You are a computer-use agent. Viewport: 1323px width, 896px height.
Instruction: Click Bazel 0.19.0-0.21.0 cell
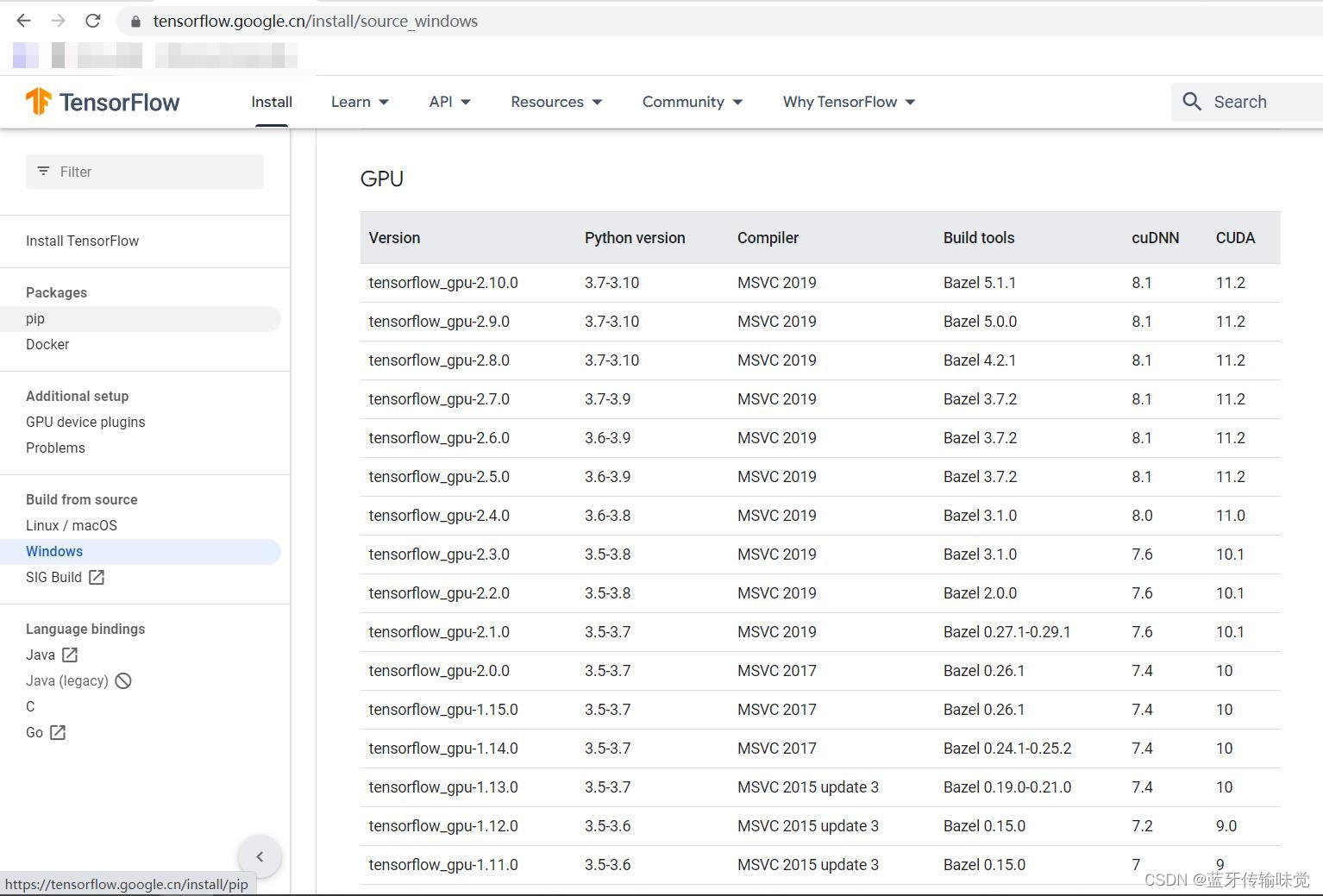(x=1007, y=787)
